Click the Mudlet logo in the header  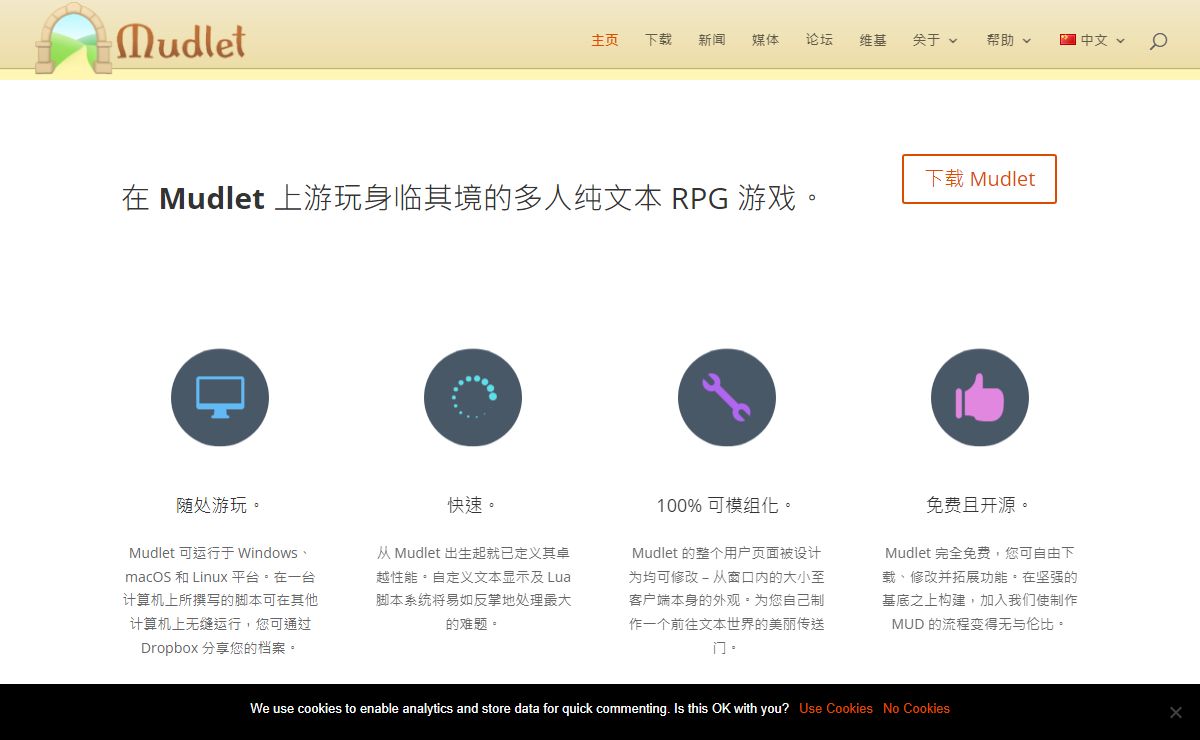tap(140, 39)
